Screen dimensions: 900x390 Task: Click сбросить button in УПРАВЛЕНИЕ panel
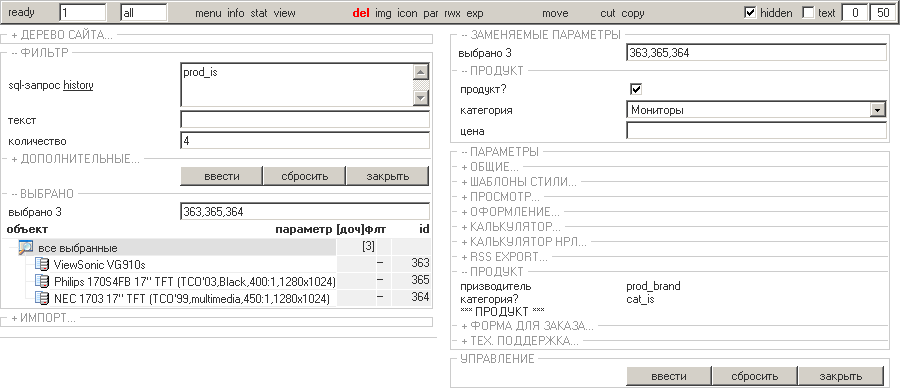coord(755,377)
